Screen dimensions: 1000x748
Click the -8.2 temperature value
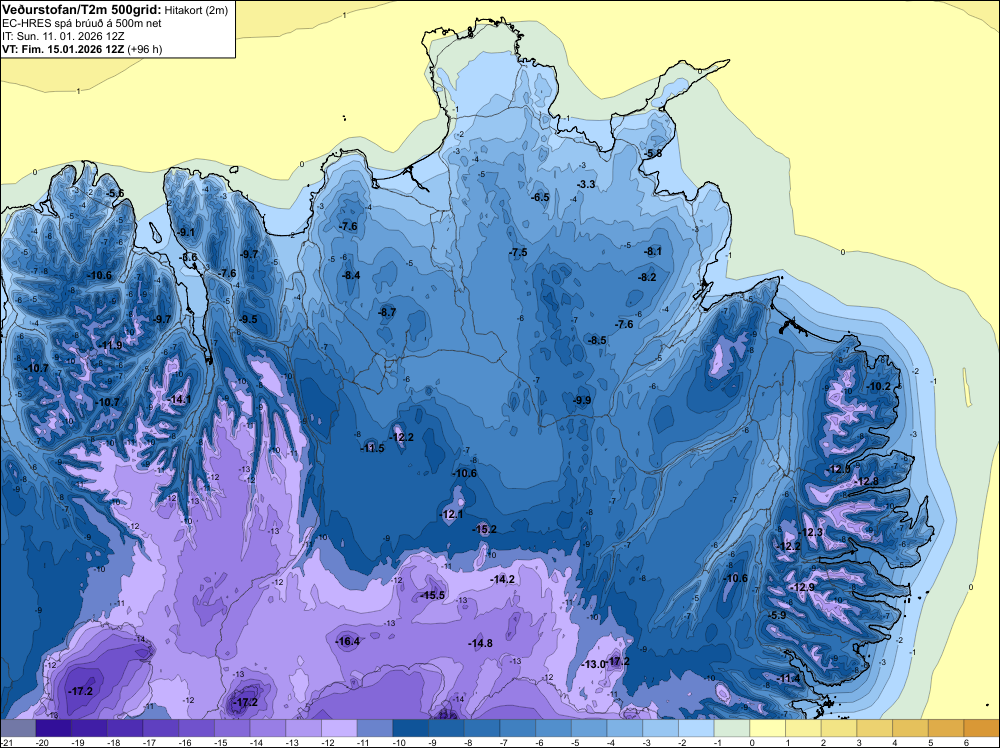(647, 277)
